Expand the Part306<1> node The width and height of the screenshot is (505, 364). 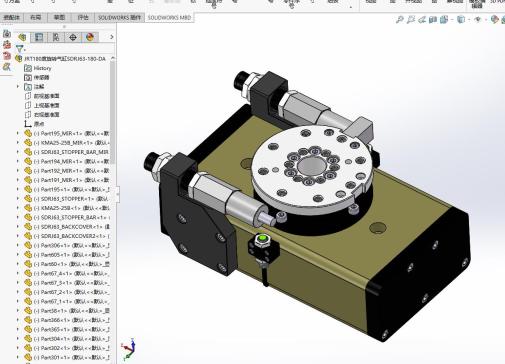[x=18, y=245]
